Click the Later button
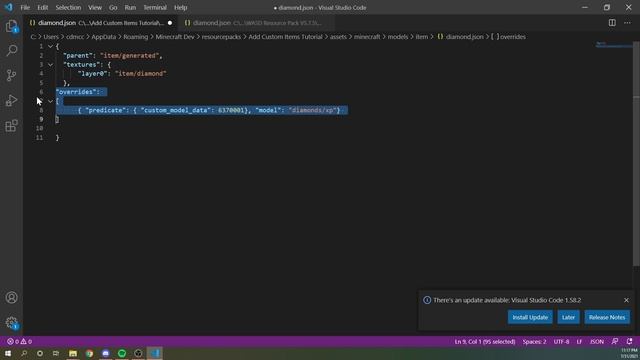640x360 pixels. click(568, 317)
